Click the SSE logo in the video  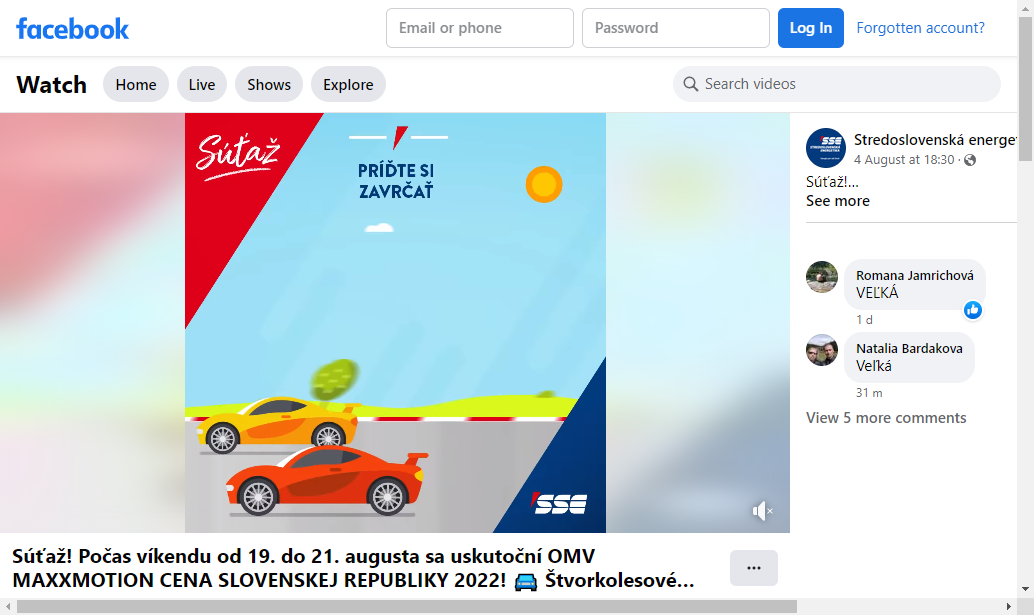[559, 504]
